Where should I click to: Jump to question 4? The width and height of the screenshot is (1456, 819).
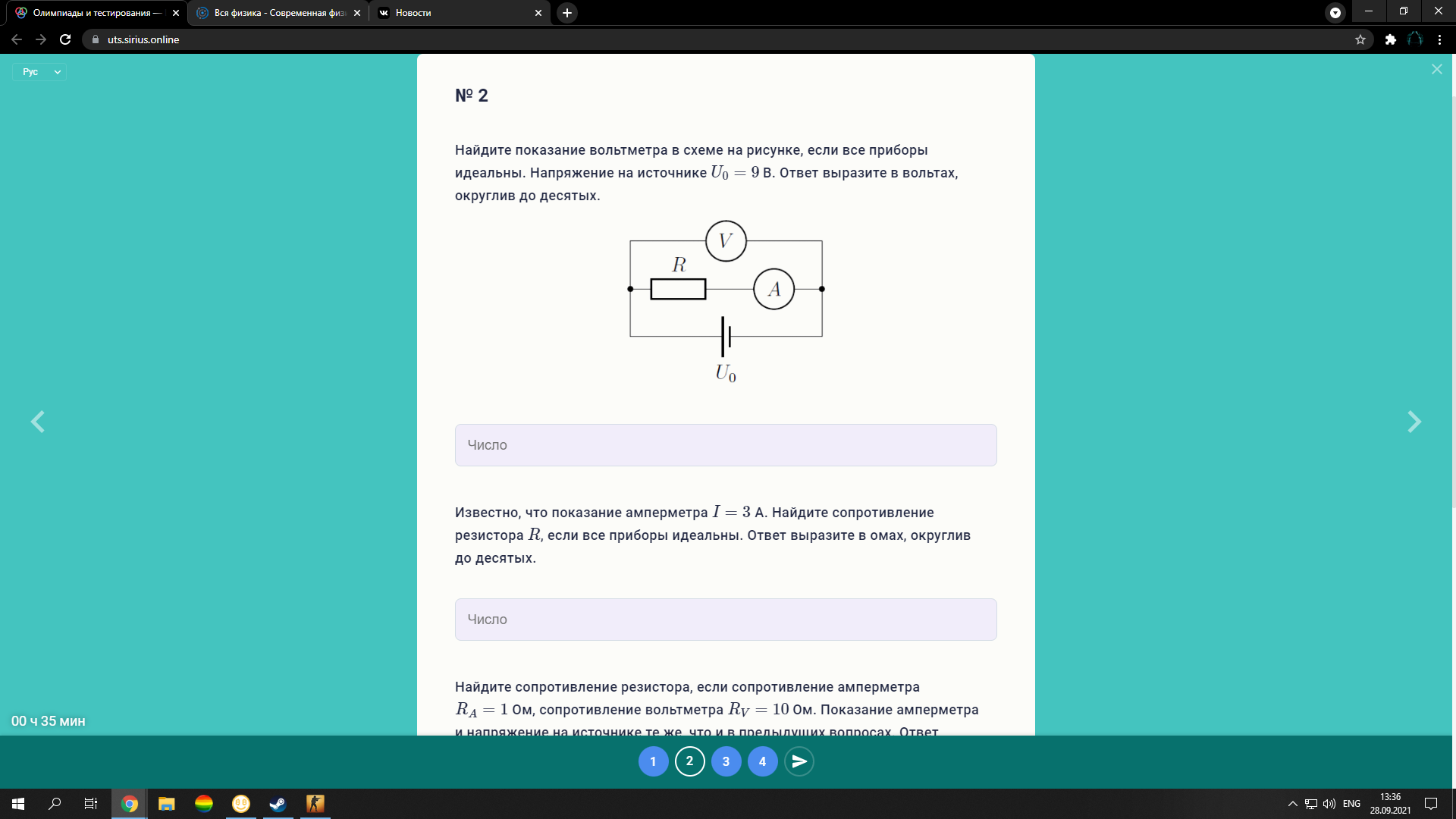pyautogui.click(x=762, y=761)
